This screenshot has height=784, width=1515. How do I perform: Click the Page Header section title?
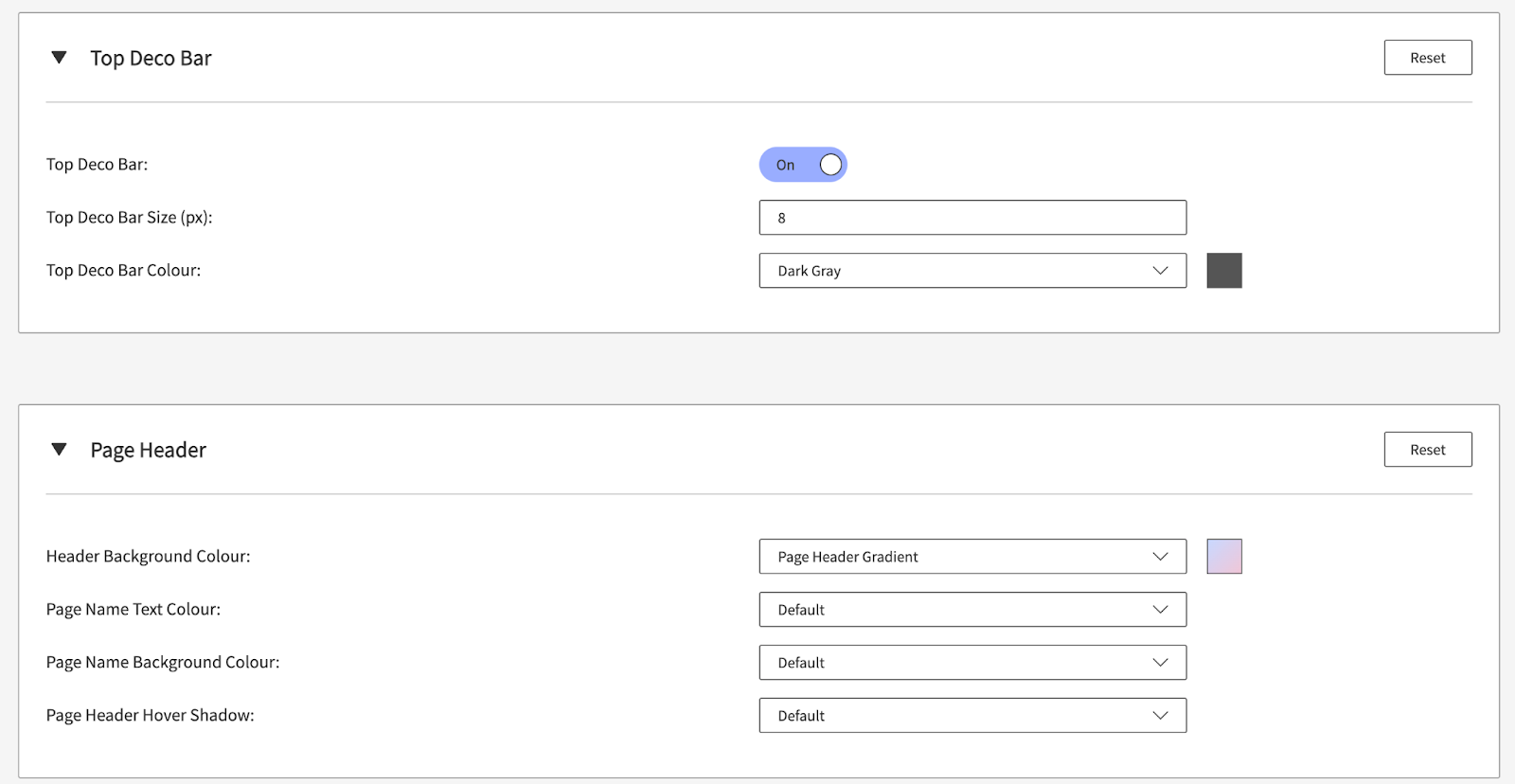148,451
